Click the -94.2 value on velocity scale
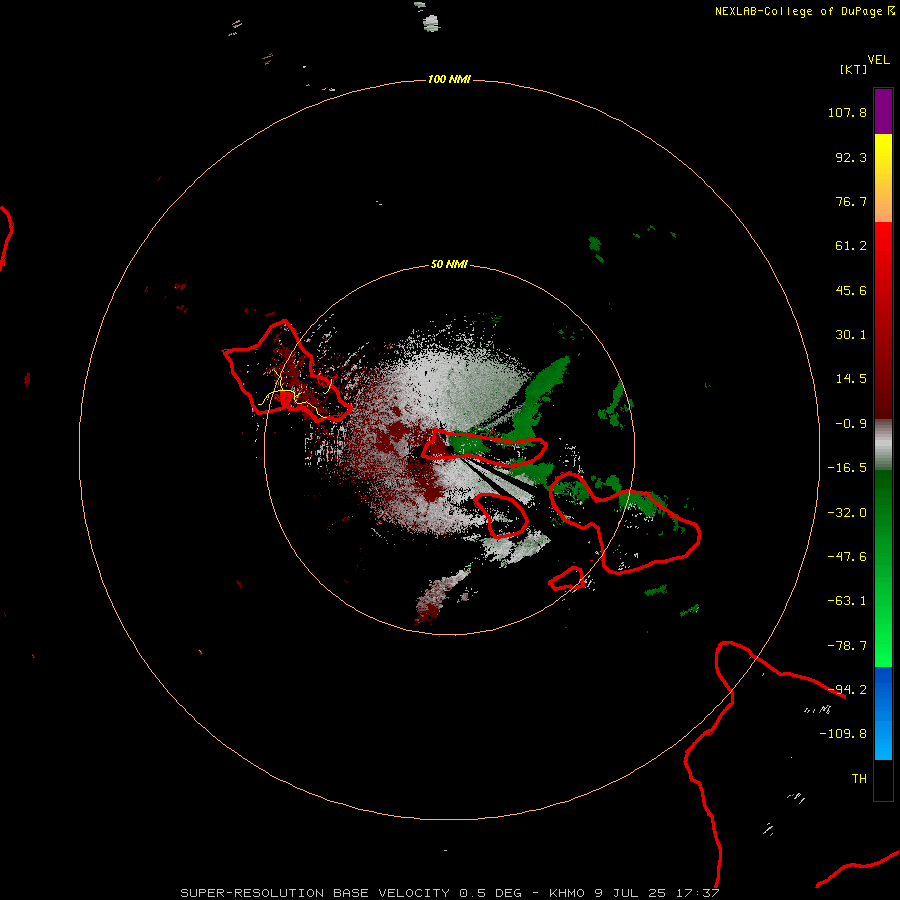This screenshot has width=900, height=900. (847, 690)
